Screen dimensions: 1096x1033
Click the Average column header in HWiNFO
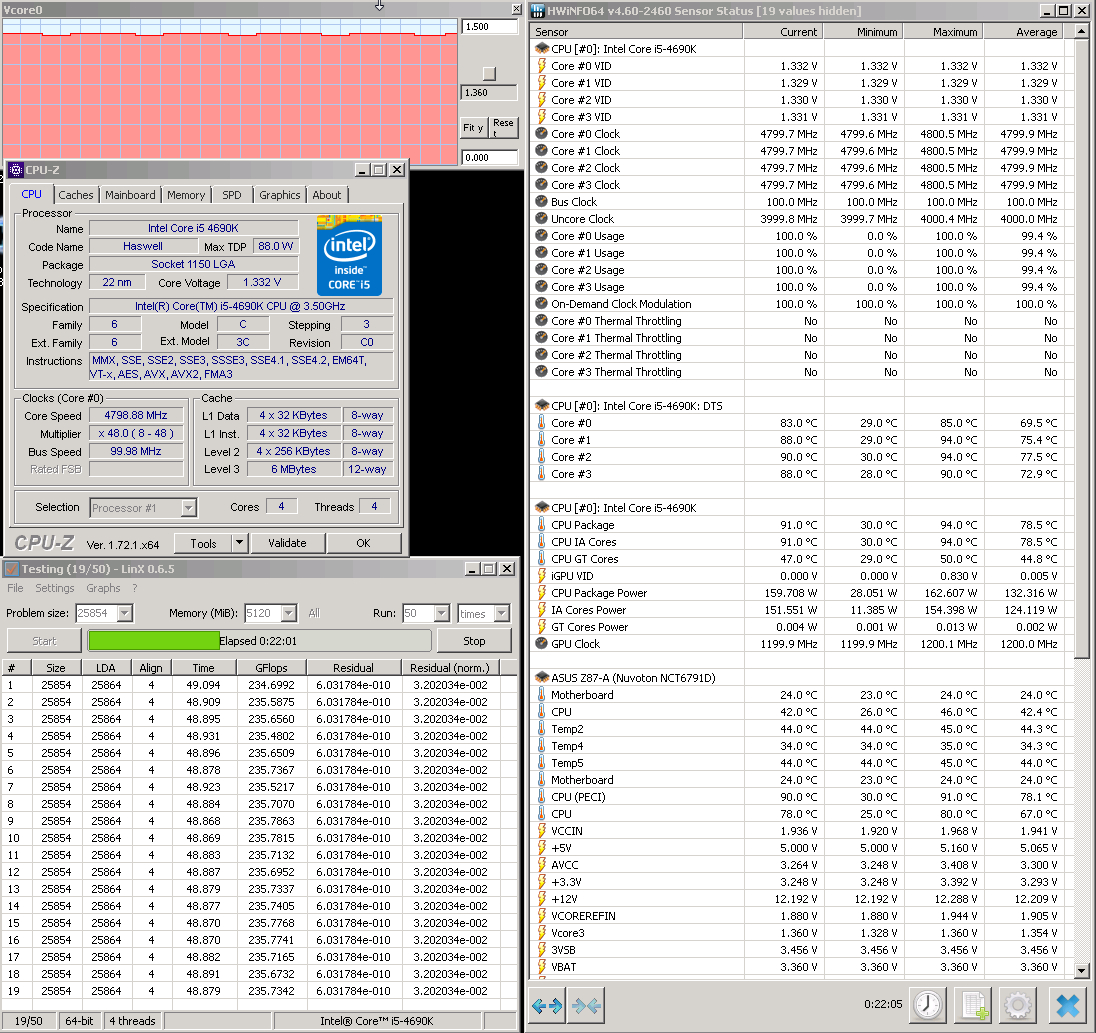[x=1023, y=31]
